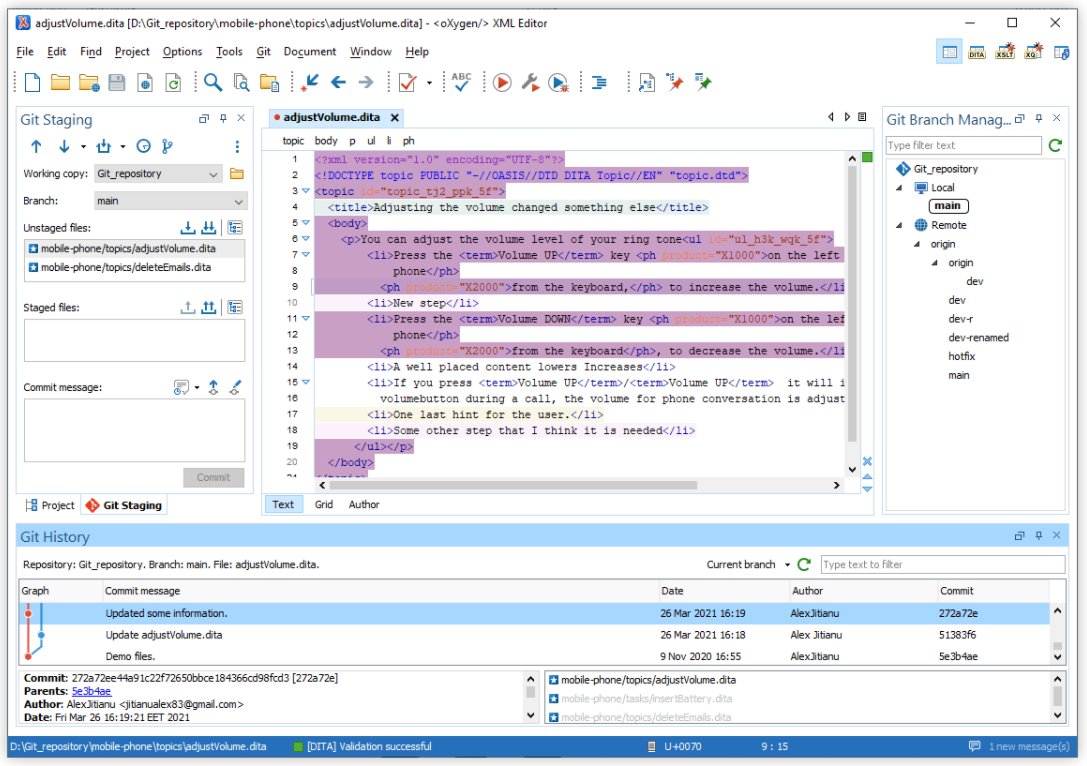Open the Tools menu
The image size is (1087, 766).
click(229, 51)
